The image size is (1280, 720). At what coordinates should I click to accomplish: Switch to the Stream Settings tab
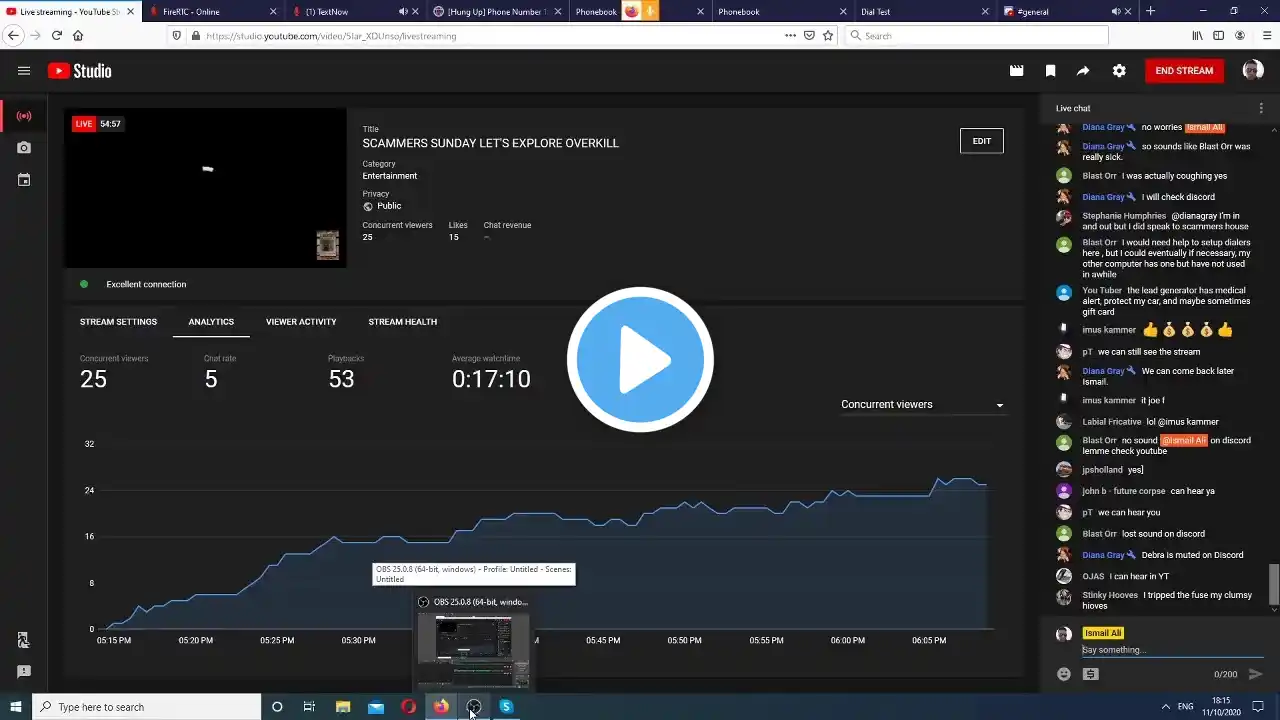click(x=118, y=322)
